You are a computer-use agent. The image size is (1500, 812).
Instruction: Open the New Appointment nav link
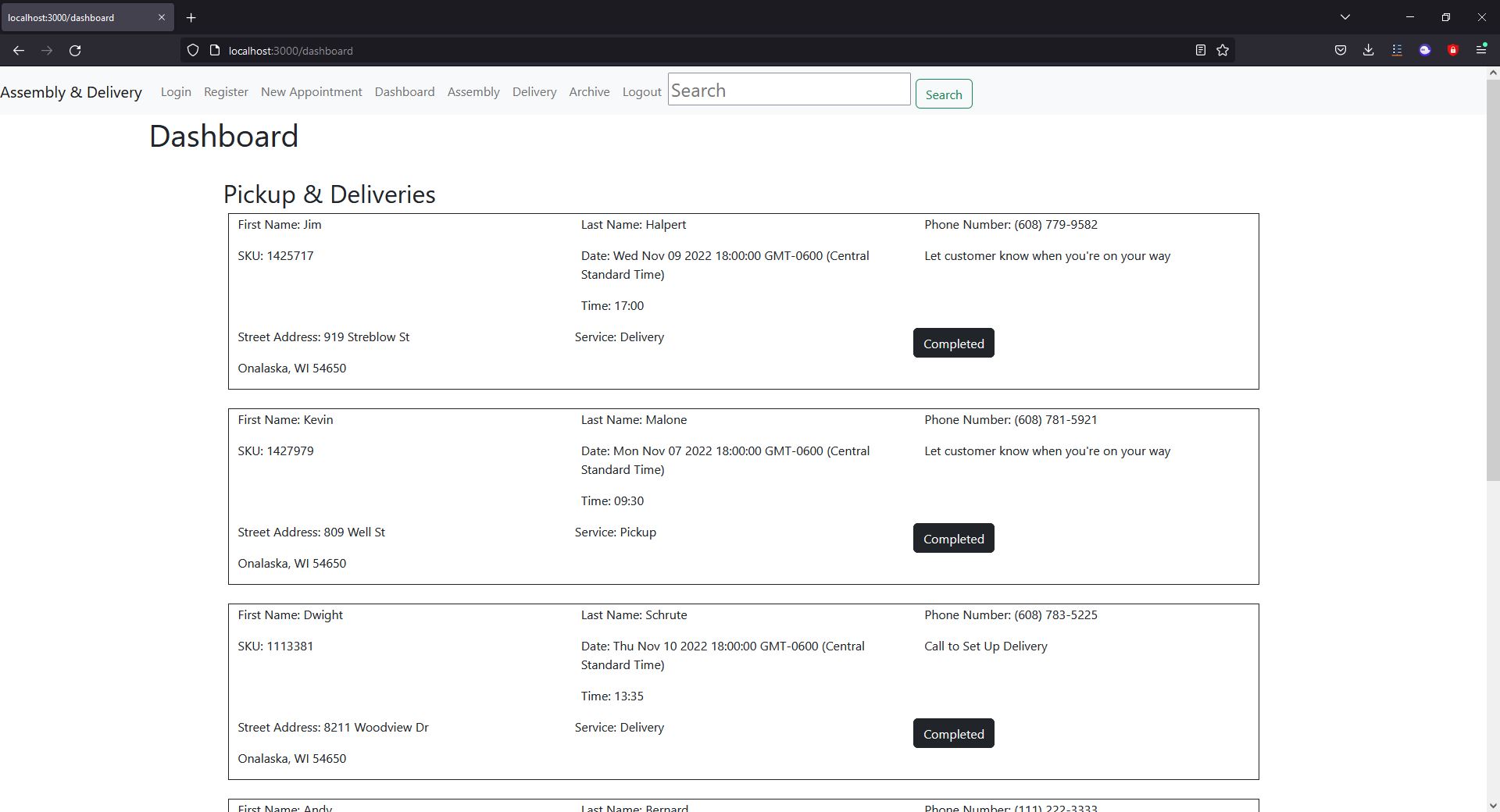311,92
